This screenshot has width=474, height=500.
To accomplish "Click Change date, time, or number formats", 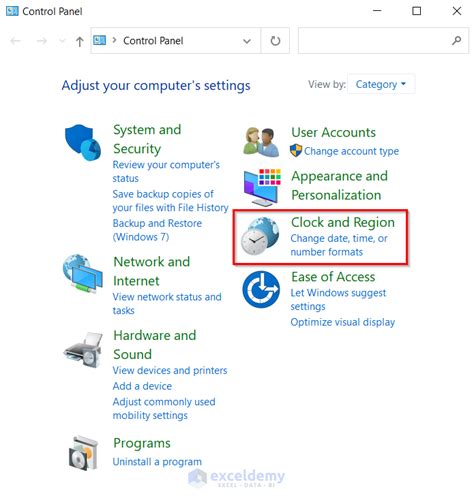I will tap(339, 245).
